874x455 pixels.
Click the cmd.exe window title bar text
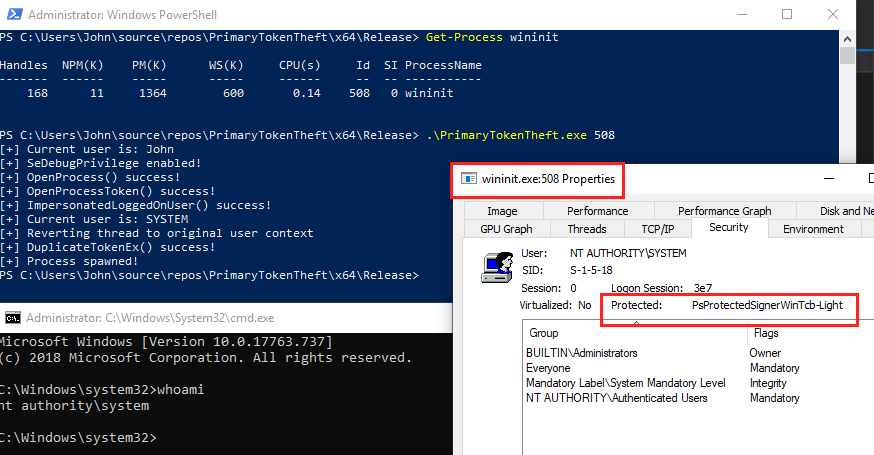pyautogui.click(x=150, y=318)
